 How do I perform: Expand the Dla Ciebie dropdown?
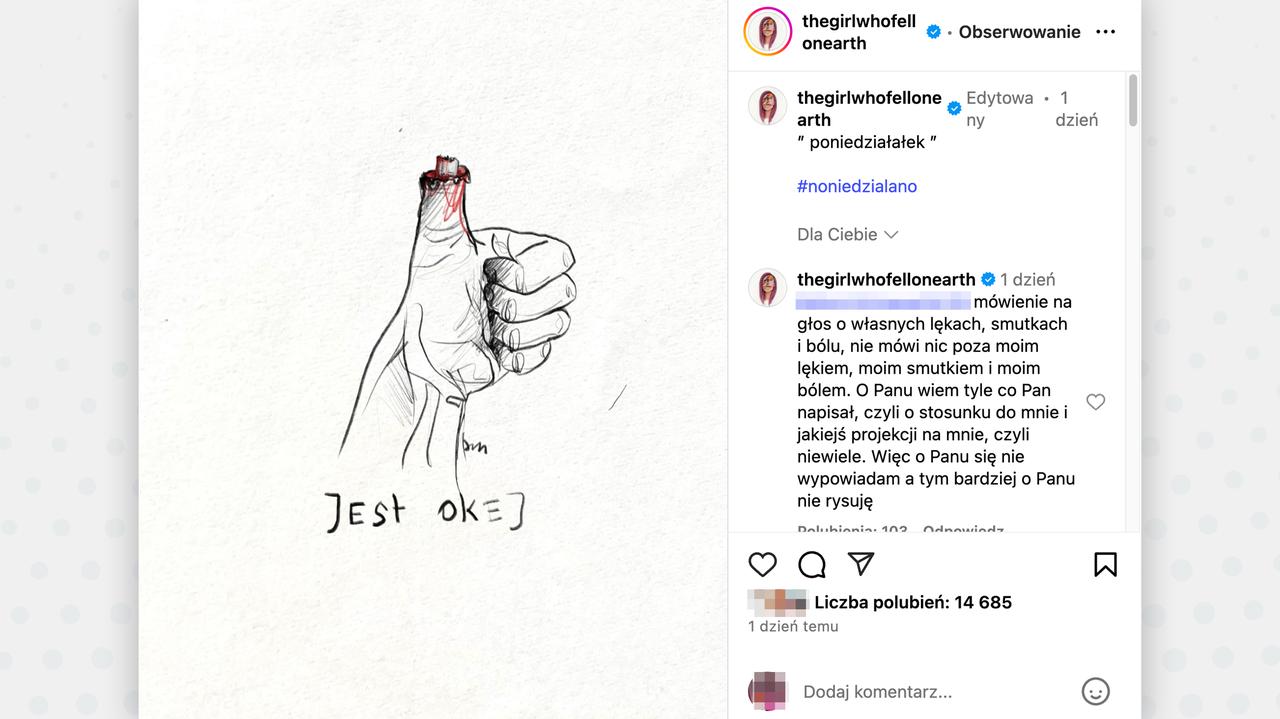tap(848, 234)
